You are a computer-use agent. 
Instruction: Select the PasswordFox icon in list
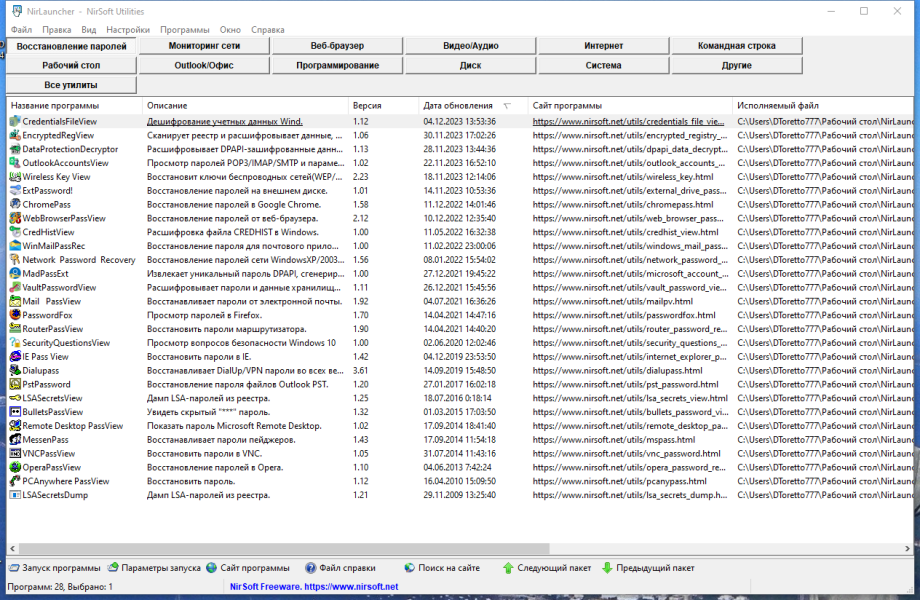(x=15, y=315)
